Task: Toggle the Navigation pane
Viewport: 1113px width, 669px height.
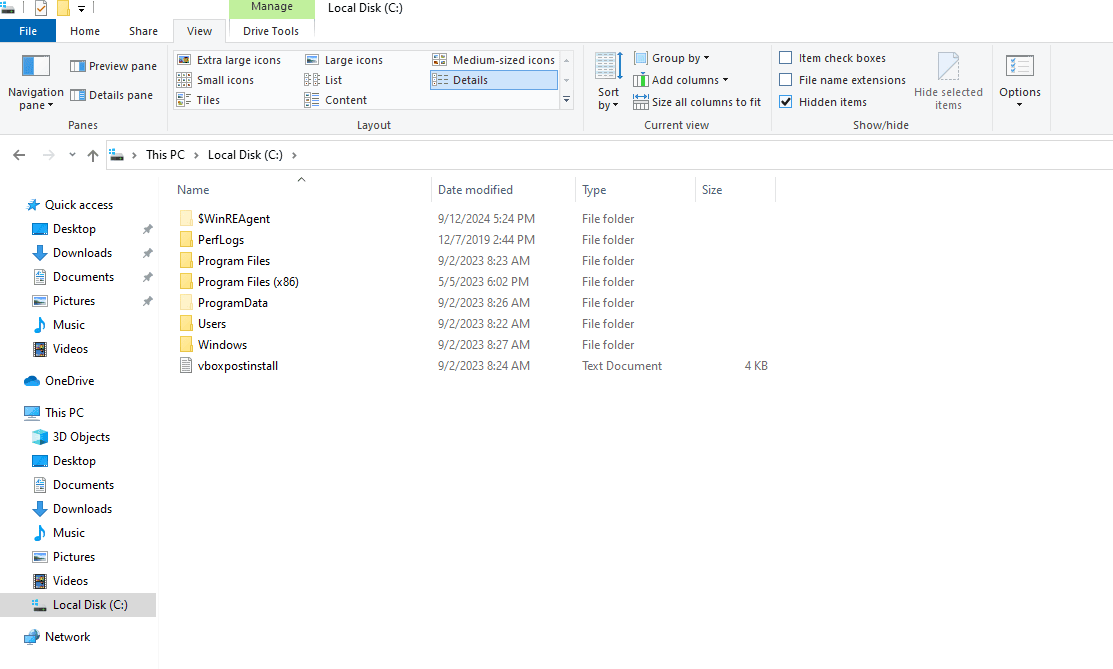Action: click(x=35, y=78)
